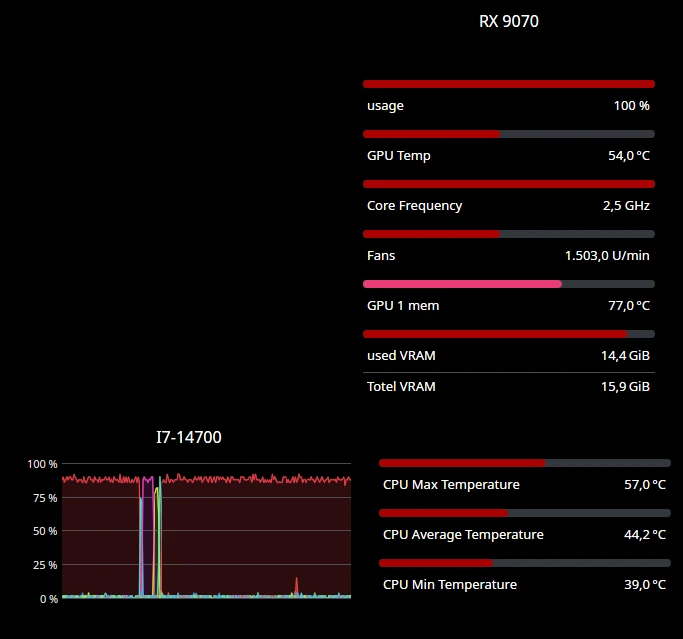The image size is (683, 639).
Task: Click the 15,9 GiB value
Action: (625, 386)
